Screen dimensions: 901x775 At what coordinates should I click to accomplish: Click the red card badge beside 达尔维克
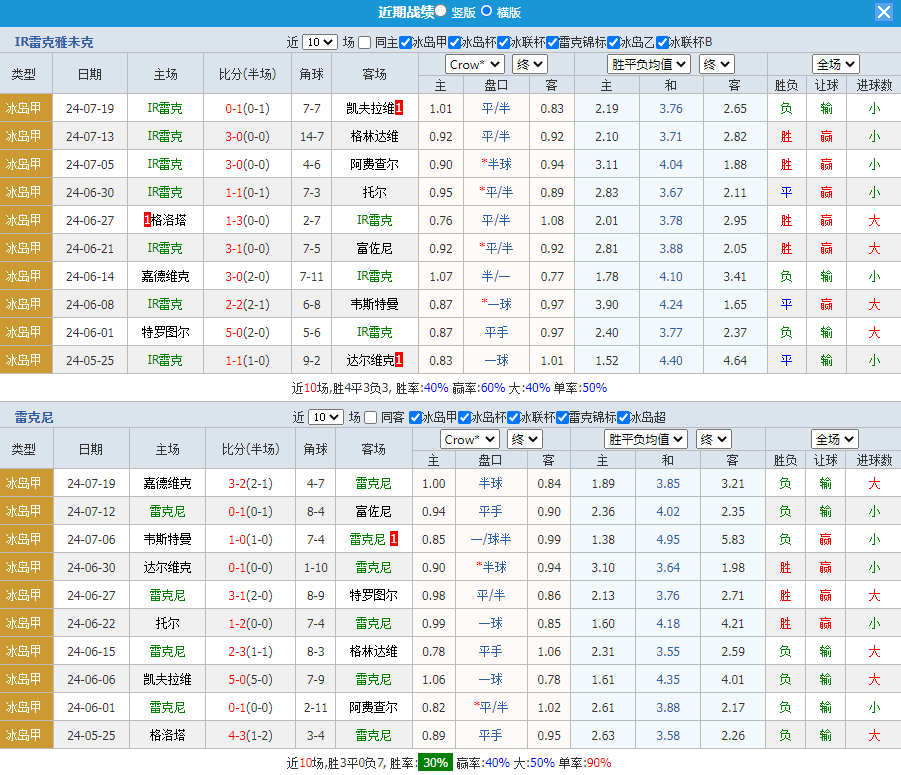399,360
